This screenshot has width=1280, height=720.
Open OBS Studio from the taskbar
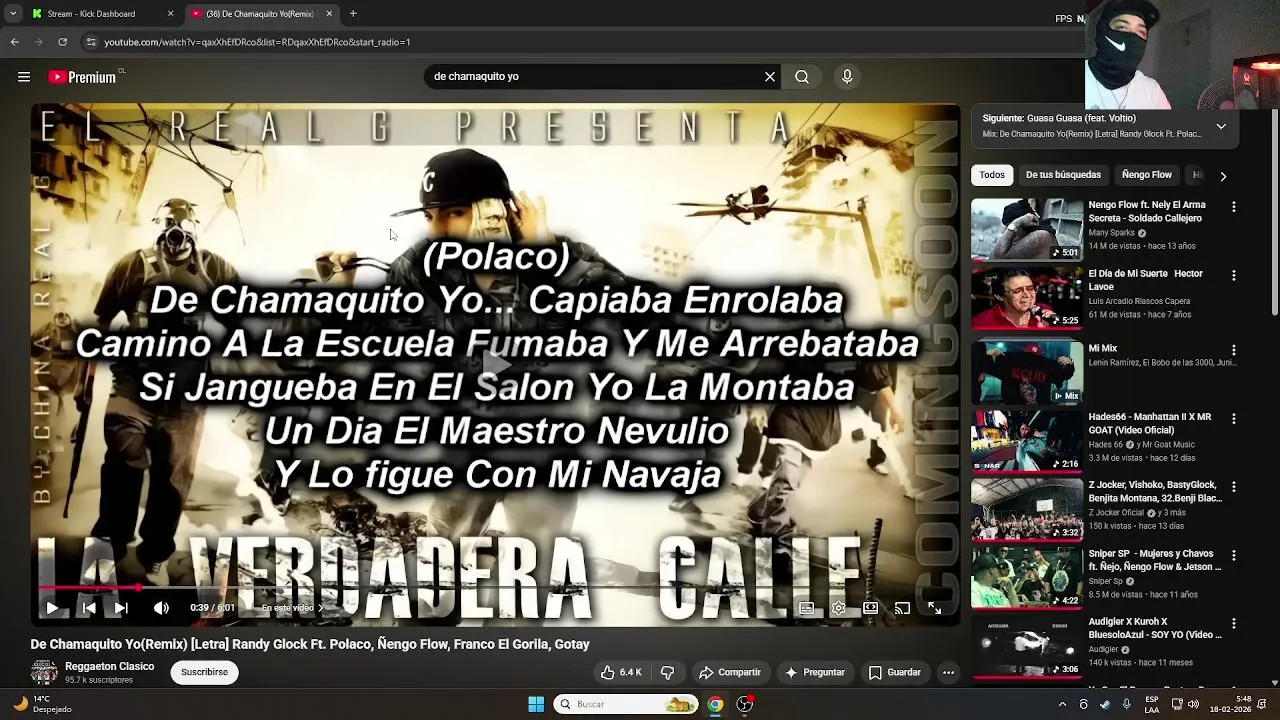745,704
